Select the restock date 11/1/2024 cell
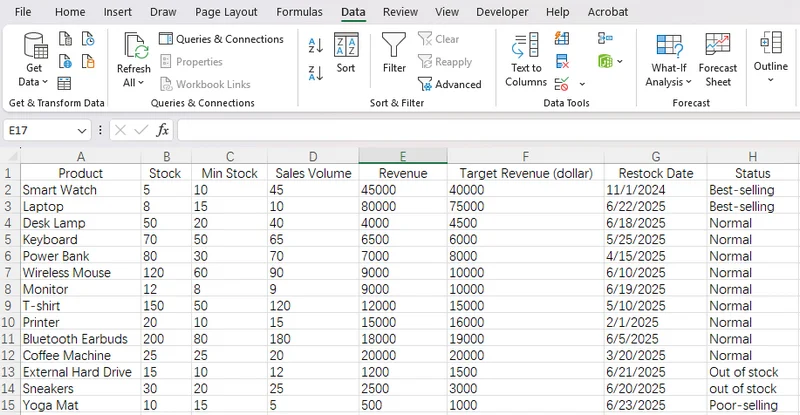Screen dimensions: 800x415 [x=656, y=190]
